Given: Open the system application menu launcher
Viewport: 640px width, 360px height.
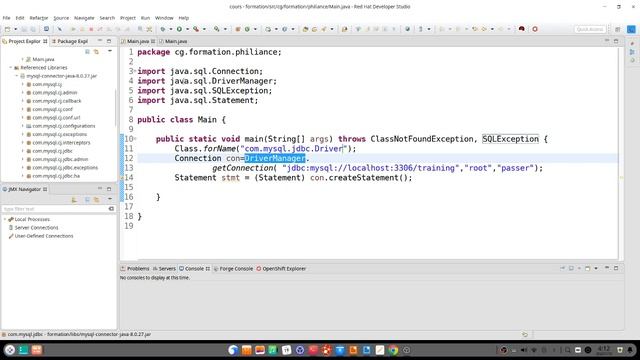Looking at the screenshot, I should (x=10, y=350).
